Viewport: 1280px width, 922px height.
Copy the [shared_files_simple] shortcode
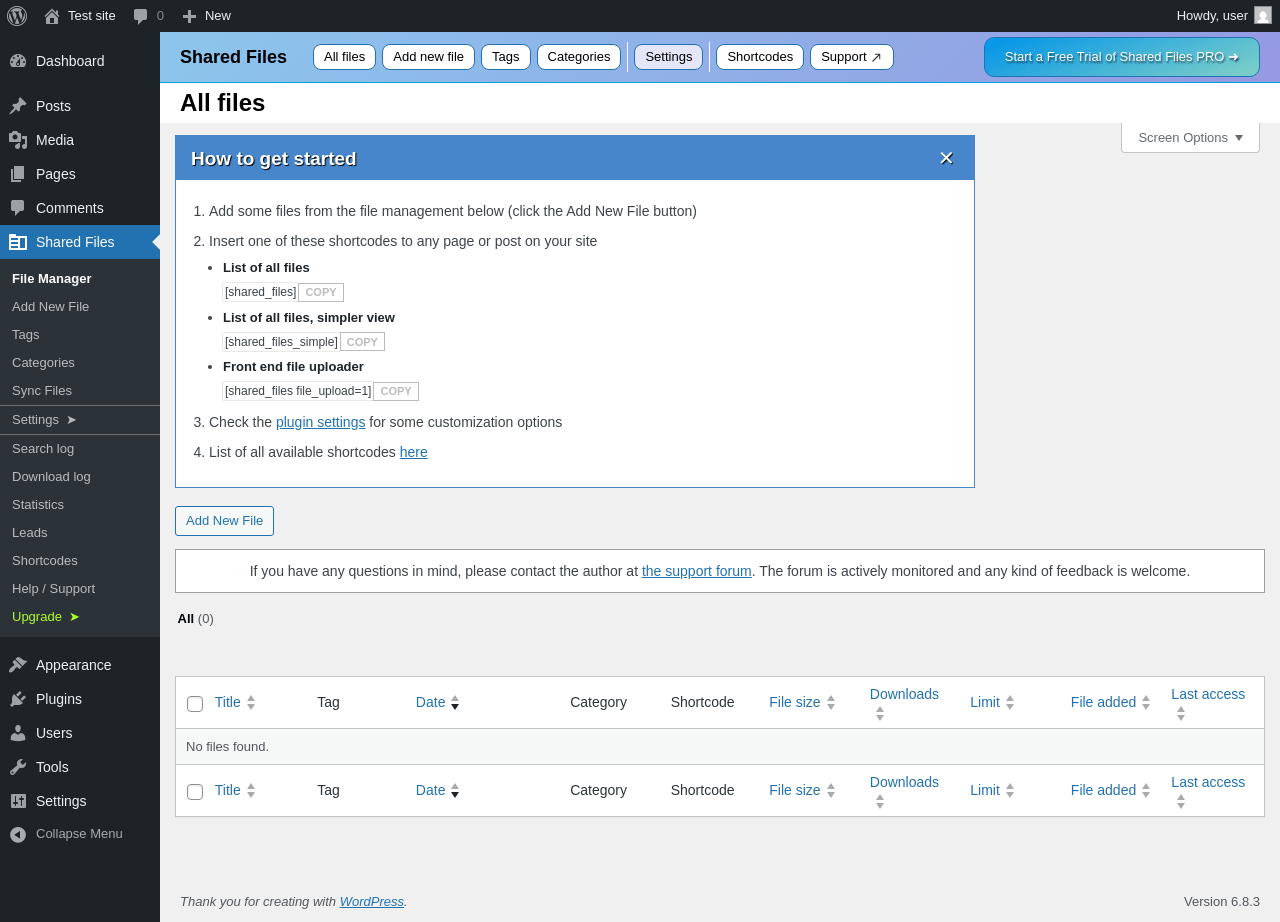362,342
